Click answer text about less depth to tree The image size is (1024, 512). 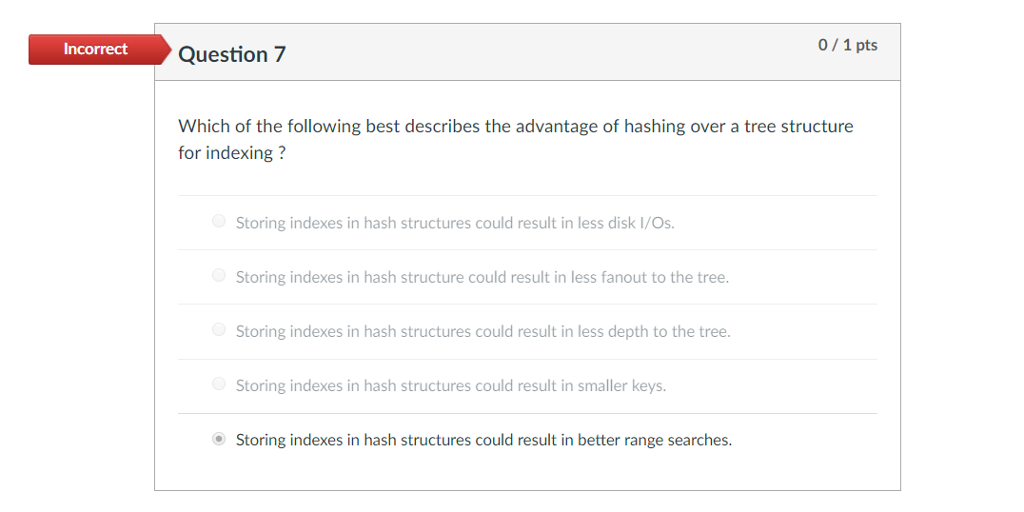click(x=483, y=331)
